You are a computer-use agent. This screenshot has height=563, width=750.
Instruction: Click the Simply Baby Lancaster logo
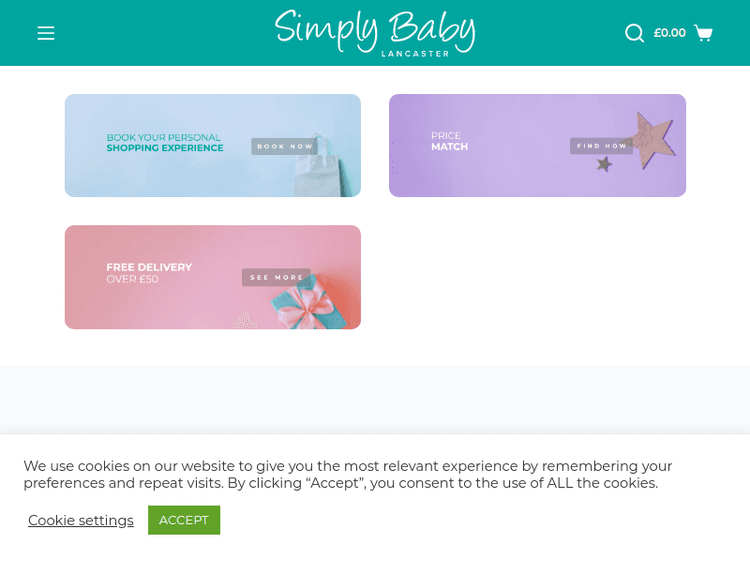coord(375,29)
